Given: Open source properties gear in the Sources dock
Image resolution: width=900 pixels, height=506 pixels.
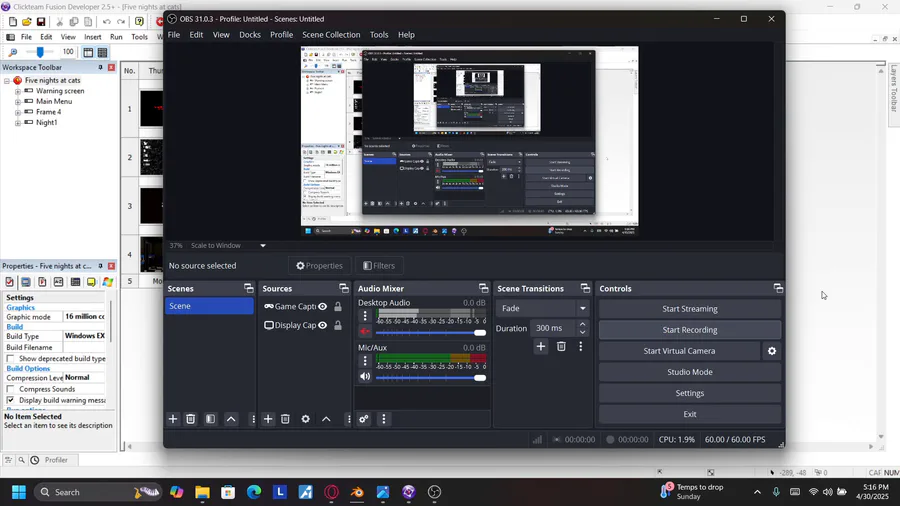Looking at the screenshot, I should coord(305,419).
